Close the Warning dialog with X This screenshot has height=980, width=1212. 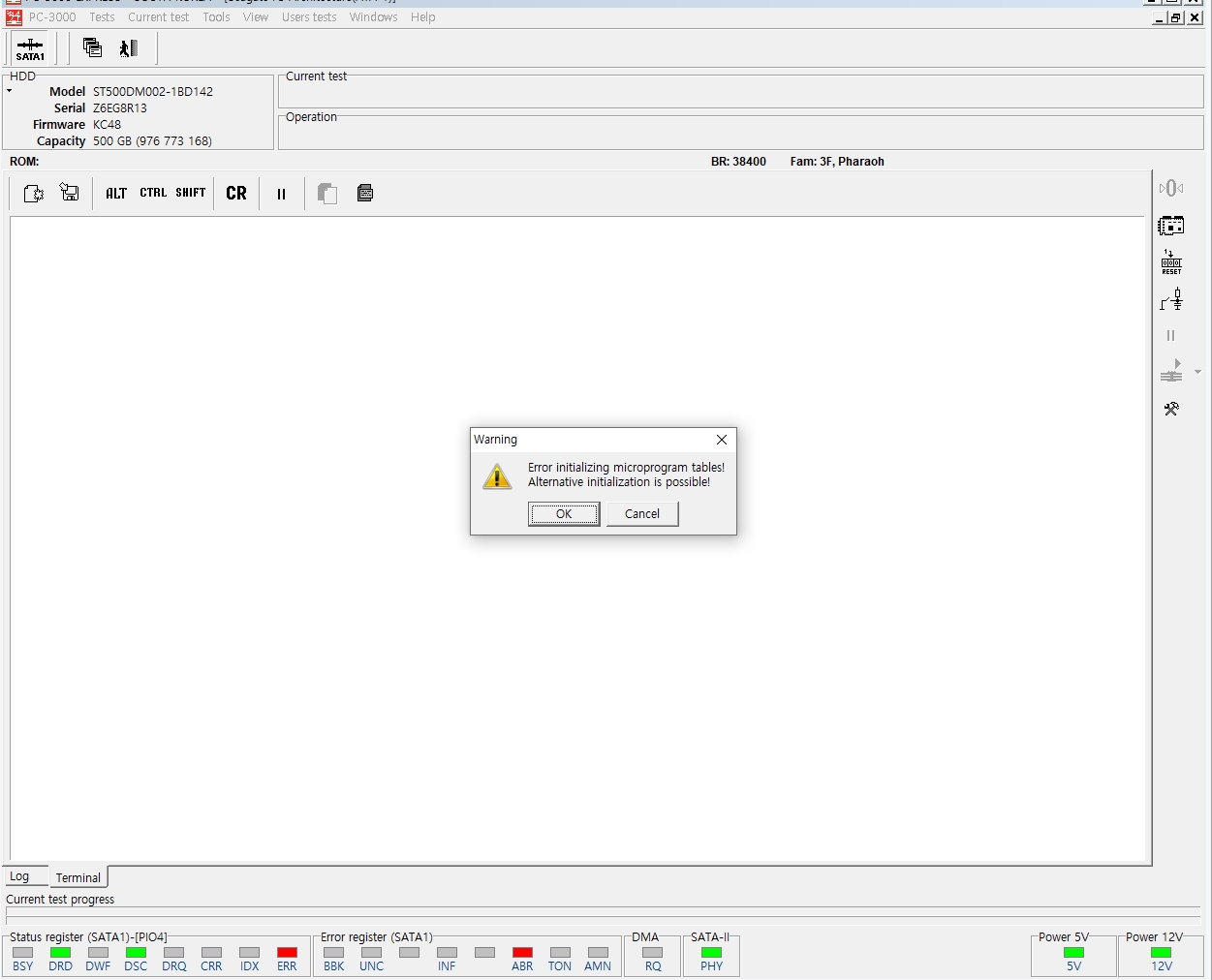pos(722,440)
